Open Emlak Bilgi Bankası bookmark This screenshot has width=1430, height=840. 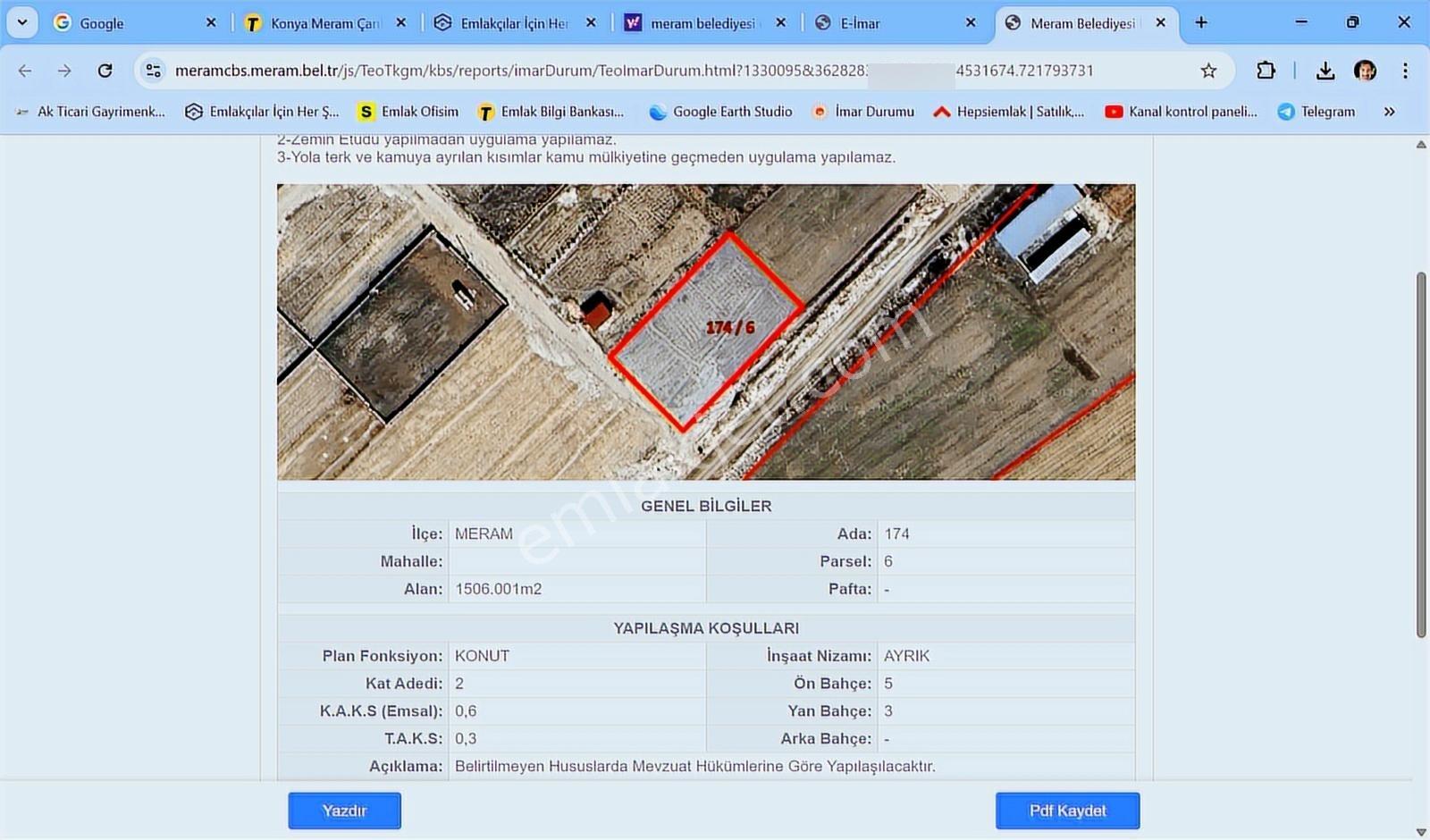[x=551, y=112]
